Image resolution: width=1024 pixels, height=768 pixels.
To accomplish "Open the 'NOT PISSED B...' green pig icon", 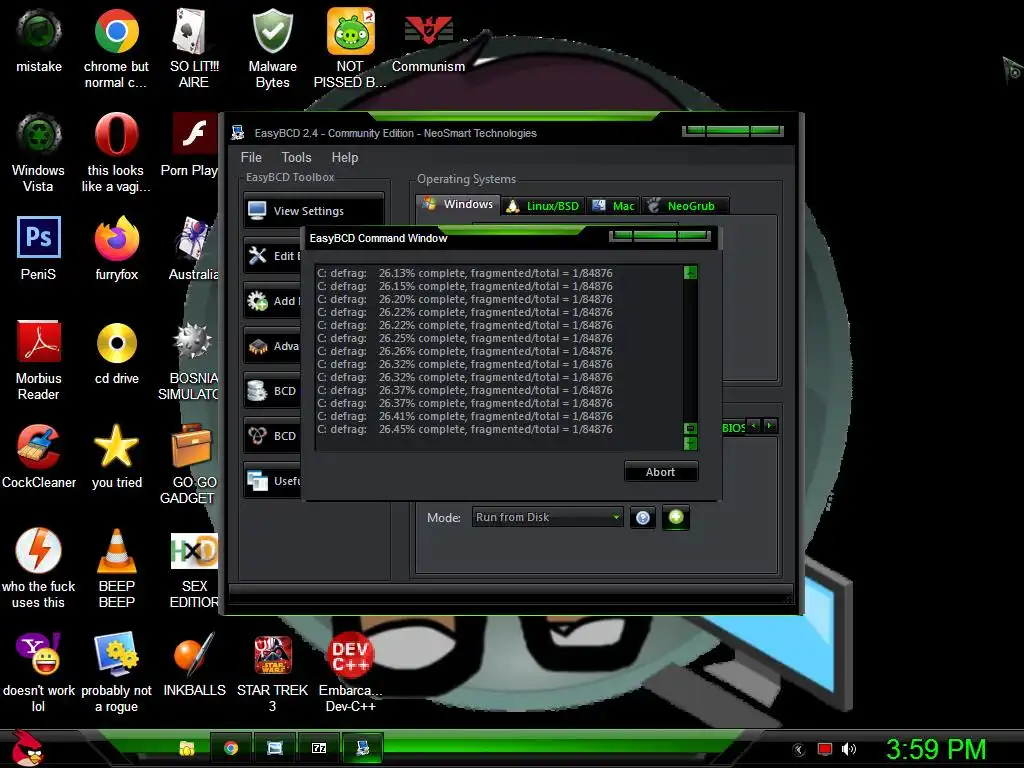I will tap(350, 48).
